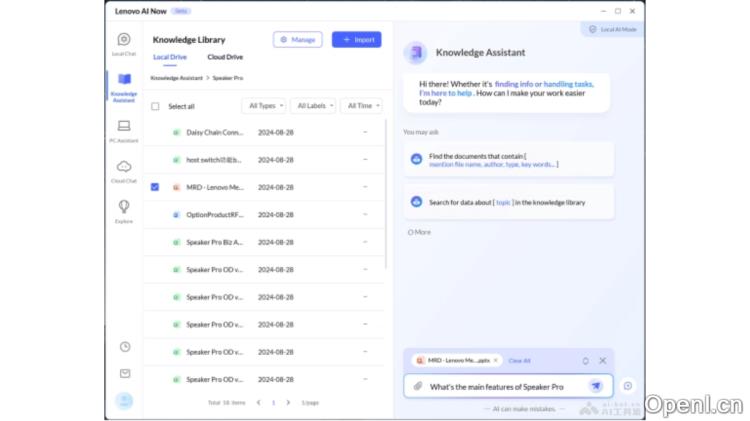
Task: Open the All Labels filter dropdown
Action: click(x=313, y=106)
